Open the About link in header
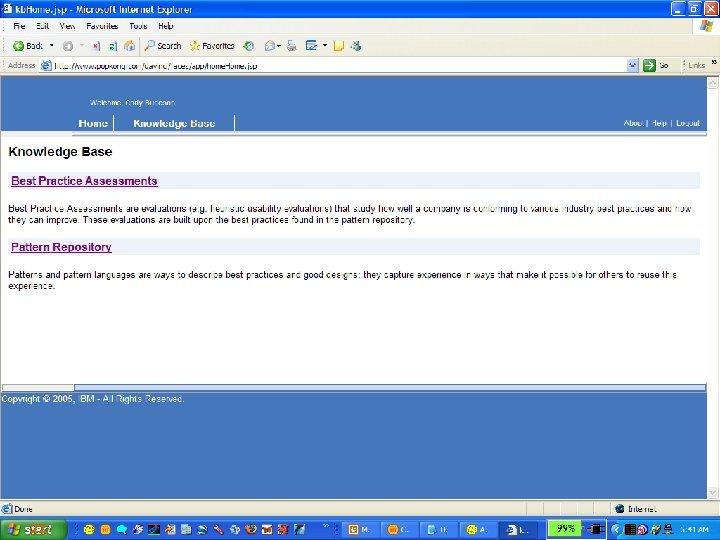The image size is (720, 540). pyautogui.click(x=634, y=123)
